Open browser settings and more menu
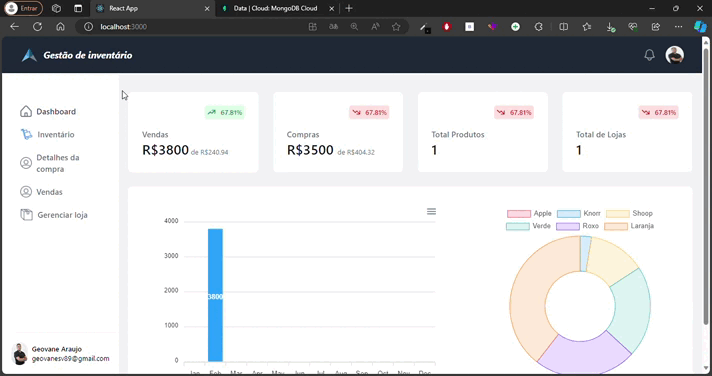712x376 pixels. (x=678, y=27)
